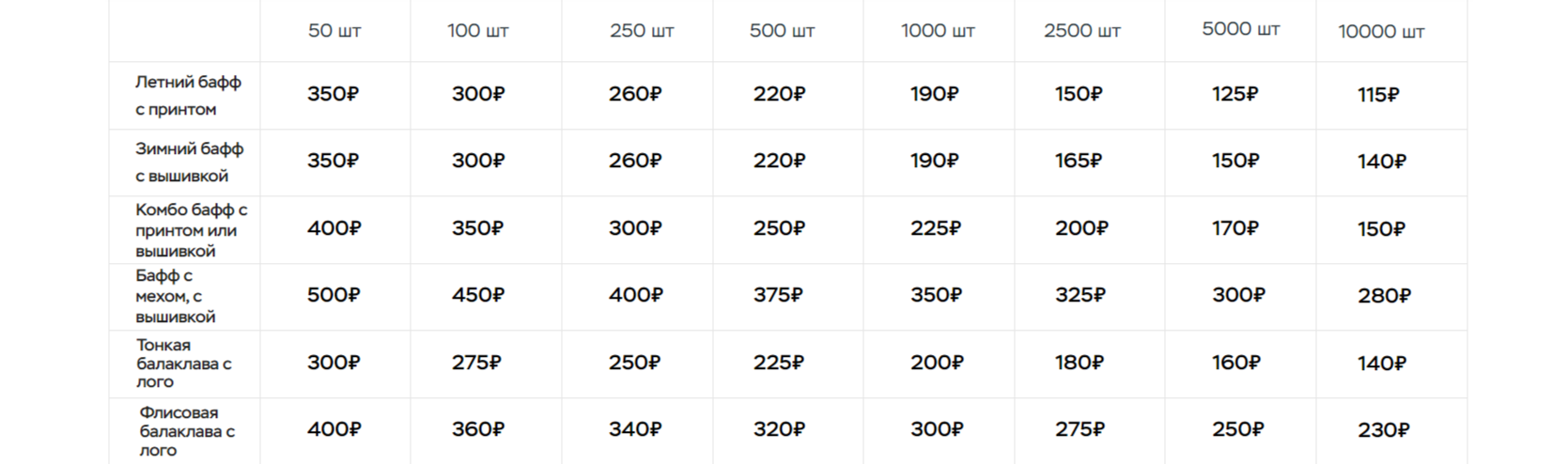Select the "1000 шт" column header
The height and width of the screenshot is (464, 1568).
[x=938, y=31]
